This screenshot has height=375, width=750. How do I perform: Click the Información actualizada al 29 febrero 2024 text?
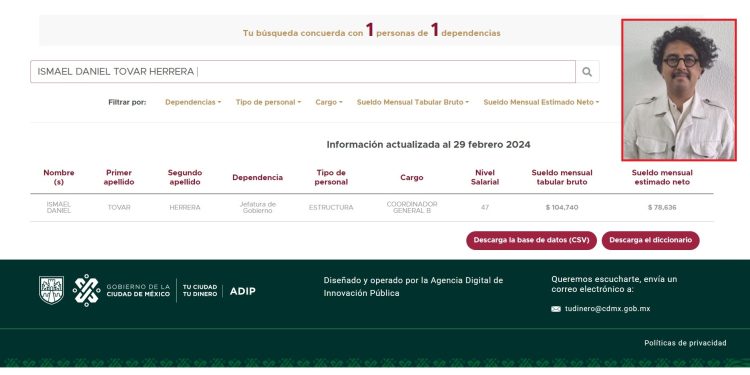point(429,144)
